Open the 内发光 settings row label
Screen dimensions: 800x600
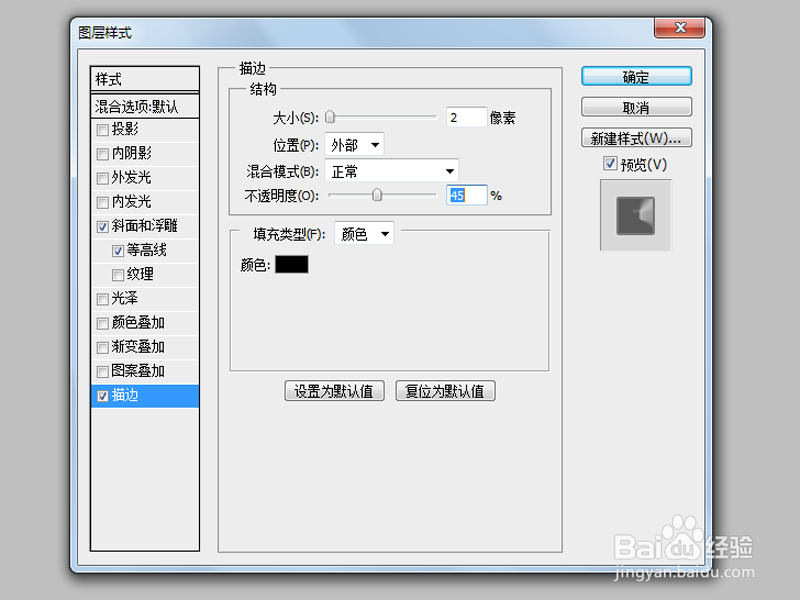pyautogui.click(x=132, y=202)
